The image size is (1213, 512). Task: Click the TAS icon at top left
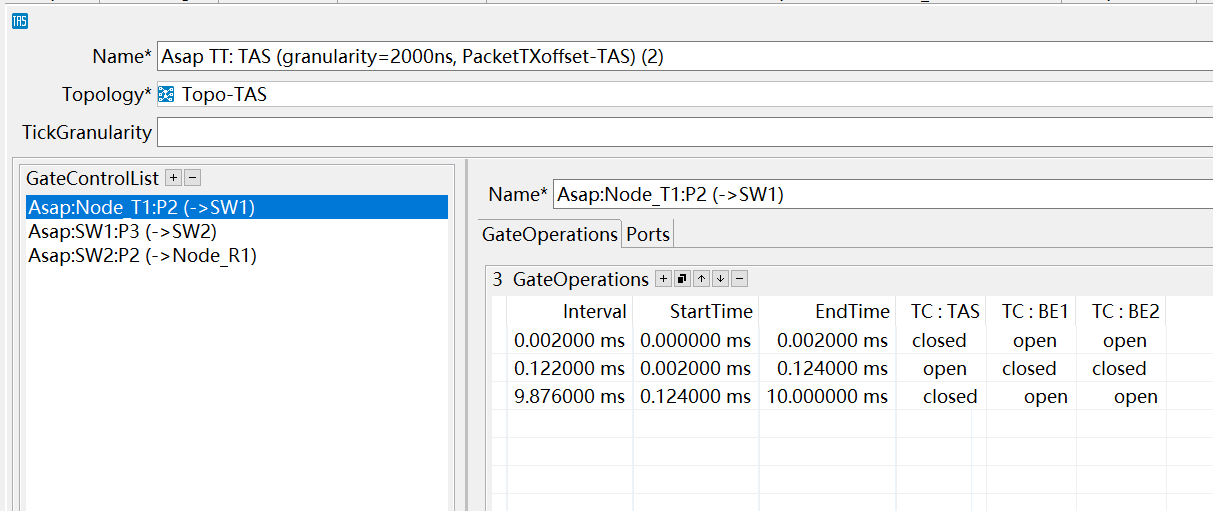tap(19, 20)
